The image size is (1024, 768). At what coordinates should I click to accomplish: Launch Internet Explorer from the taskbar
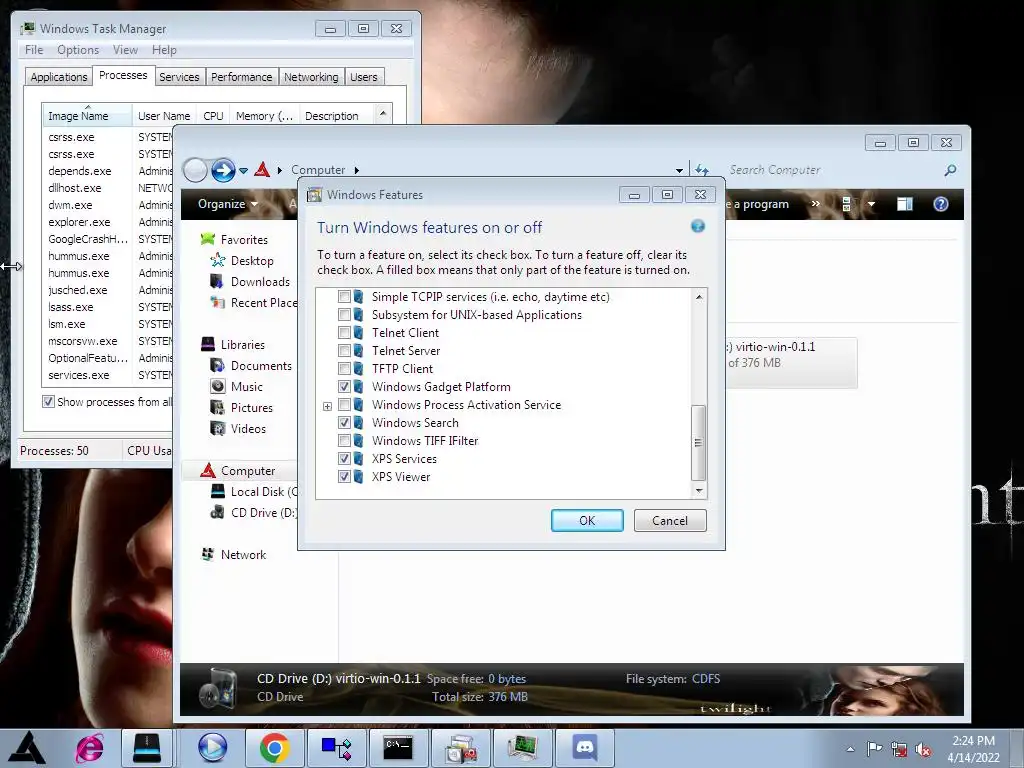[90, 748]
